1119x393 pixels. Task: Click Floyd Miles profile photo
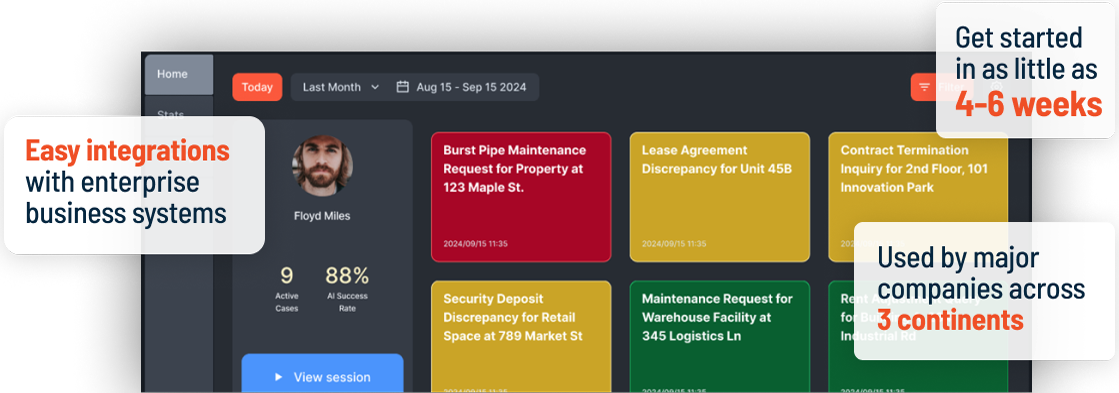(322, 165)
